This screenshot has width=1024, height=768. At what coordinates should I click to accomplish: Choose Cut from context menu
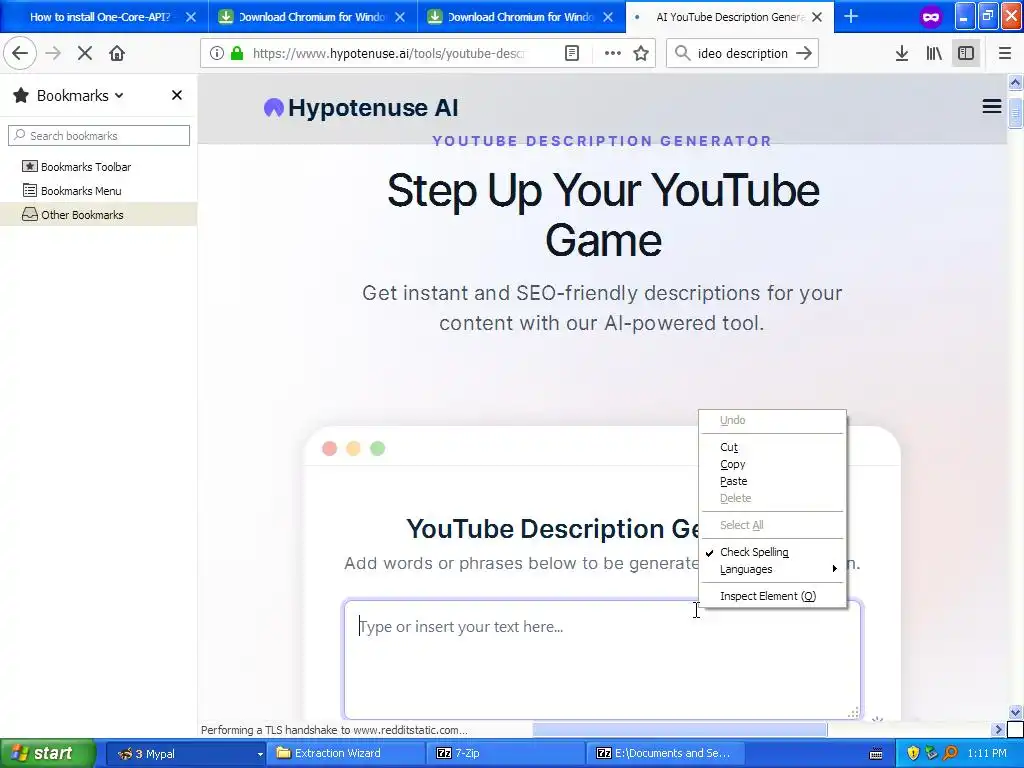pyautogui.click(x=773, y=447)
